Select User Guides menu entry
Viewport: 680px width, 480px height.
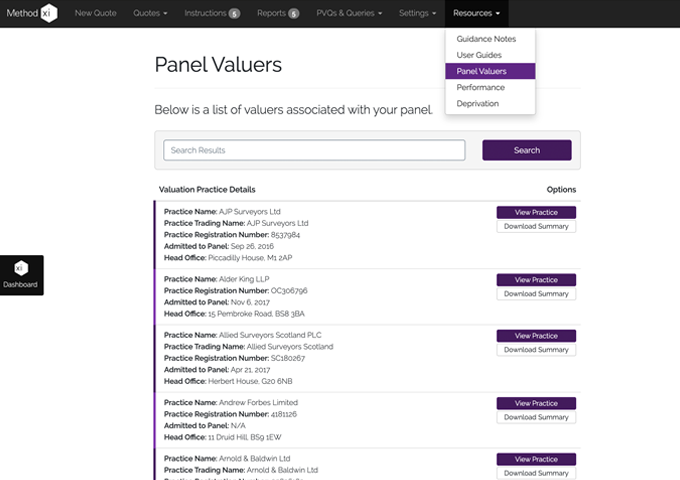(x=479, y=55)
